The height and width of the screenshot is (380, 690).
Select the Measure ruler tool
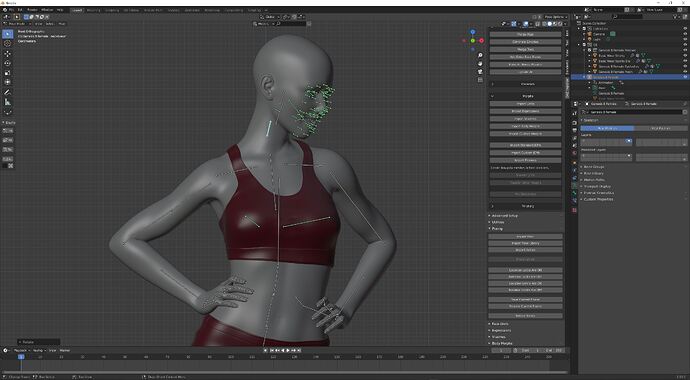(7, 102)
